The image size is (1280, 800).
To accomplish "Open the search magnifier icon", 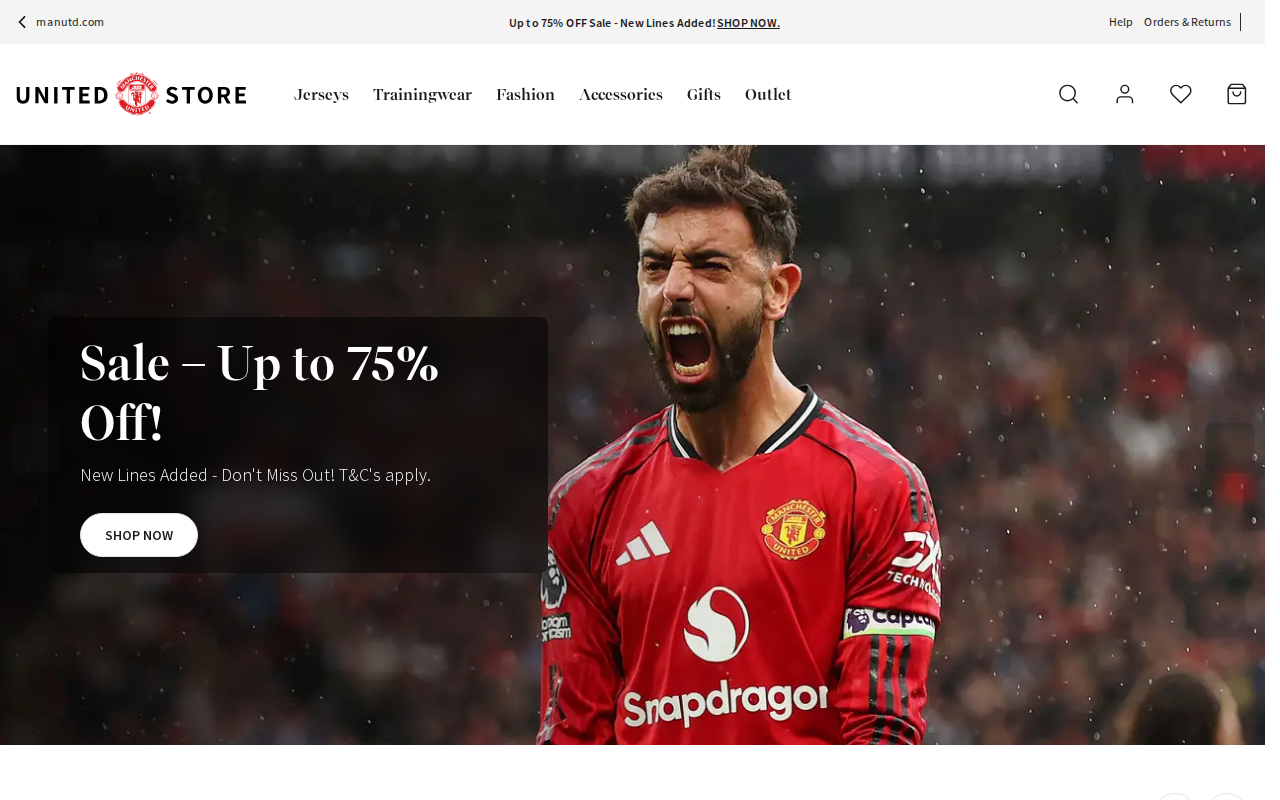I will 1068,94.
